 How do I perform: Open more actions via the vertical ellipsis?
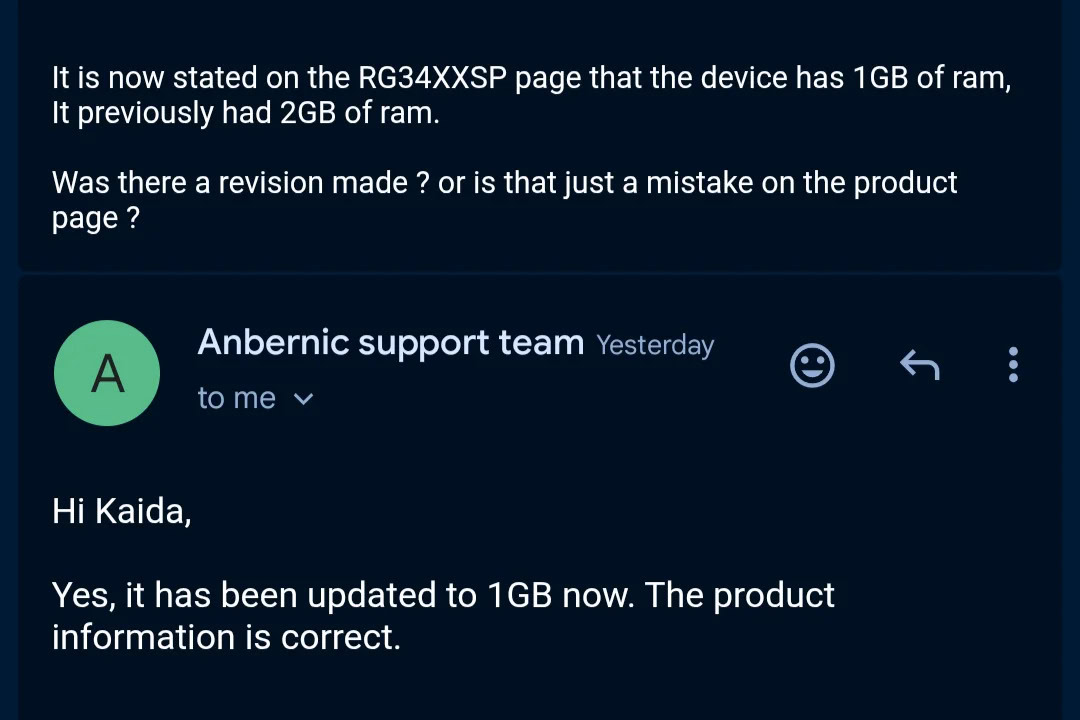1013,364
